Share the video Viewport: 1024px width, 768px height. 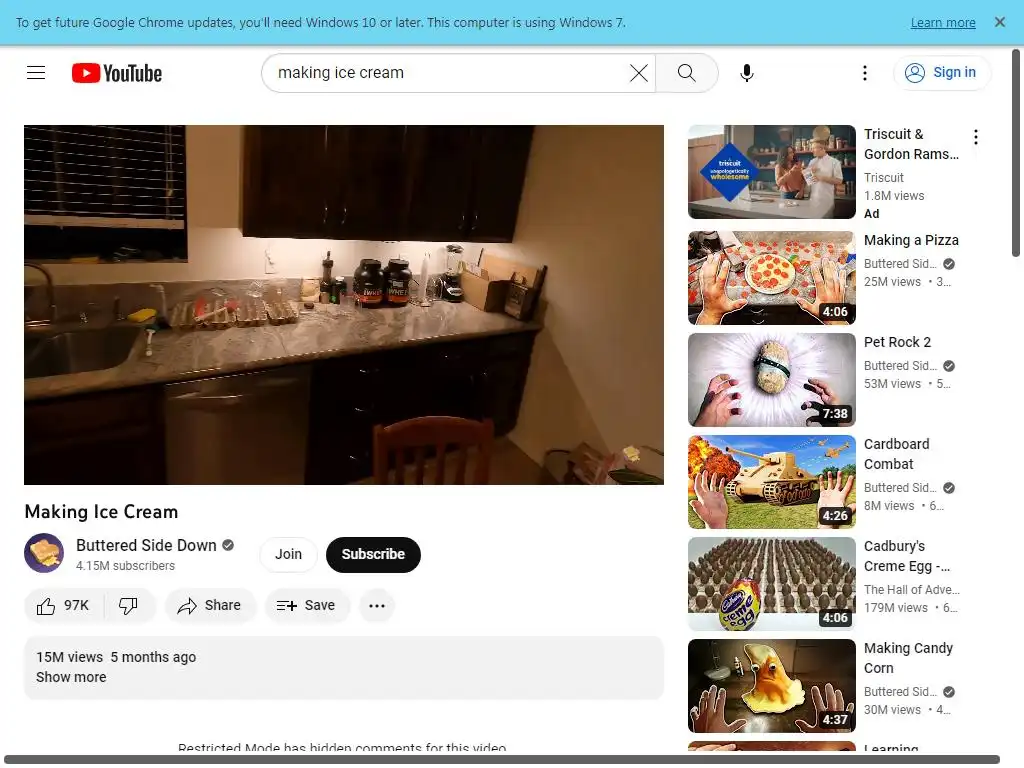[210, 605]
